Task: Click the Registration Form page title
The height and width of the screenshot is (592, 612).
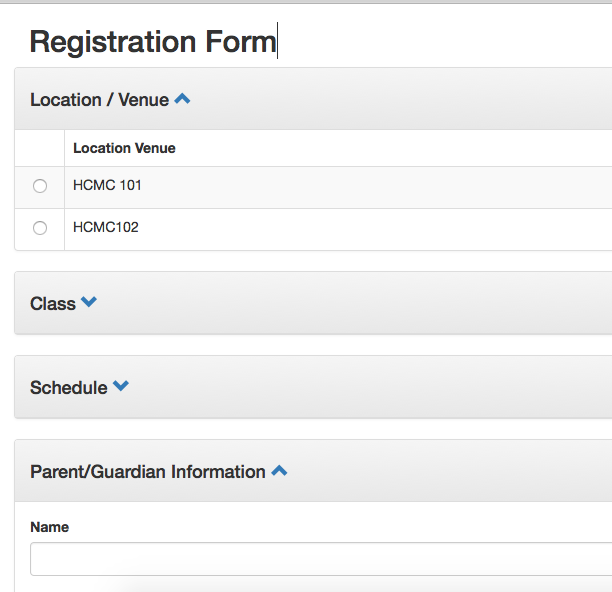Action: (x=153, y=42)
